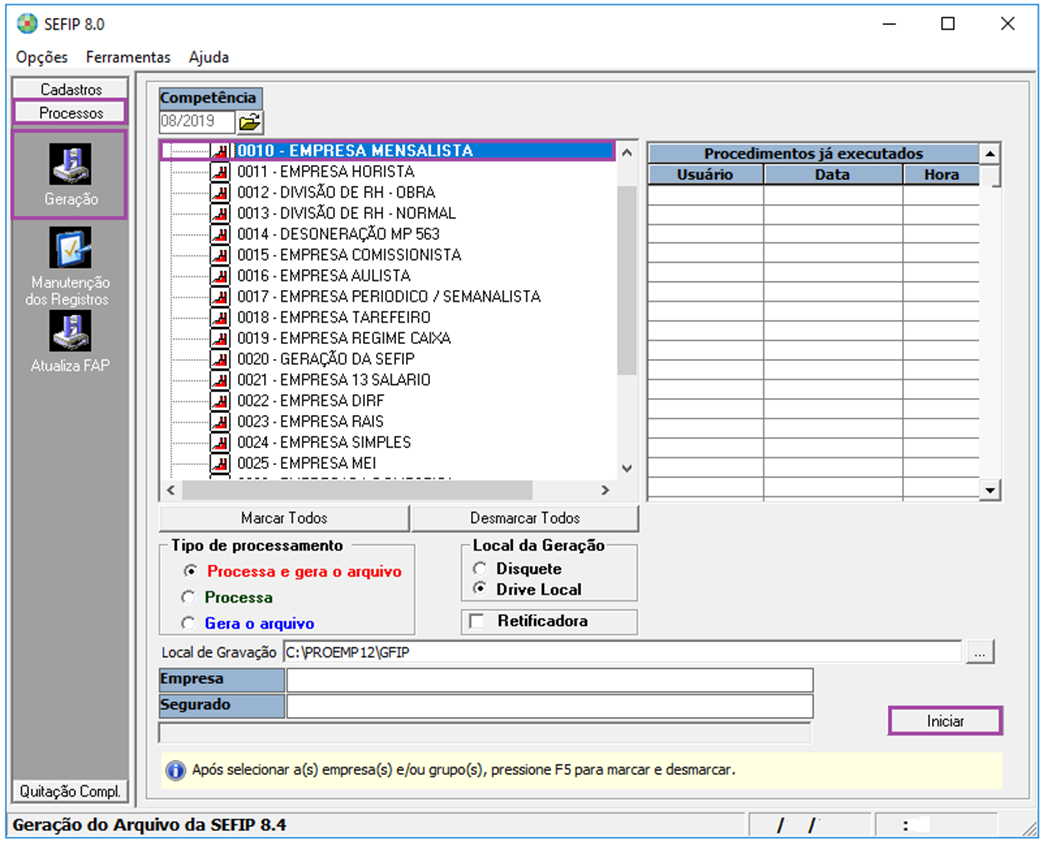Switch to the Cadastros tab
The image size is (1043, 841).
point(71,89)
